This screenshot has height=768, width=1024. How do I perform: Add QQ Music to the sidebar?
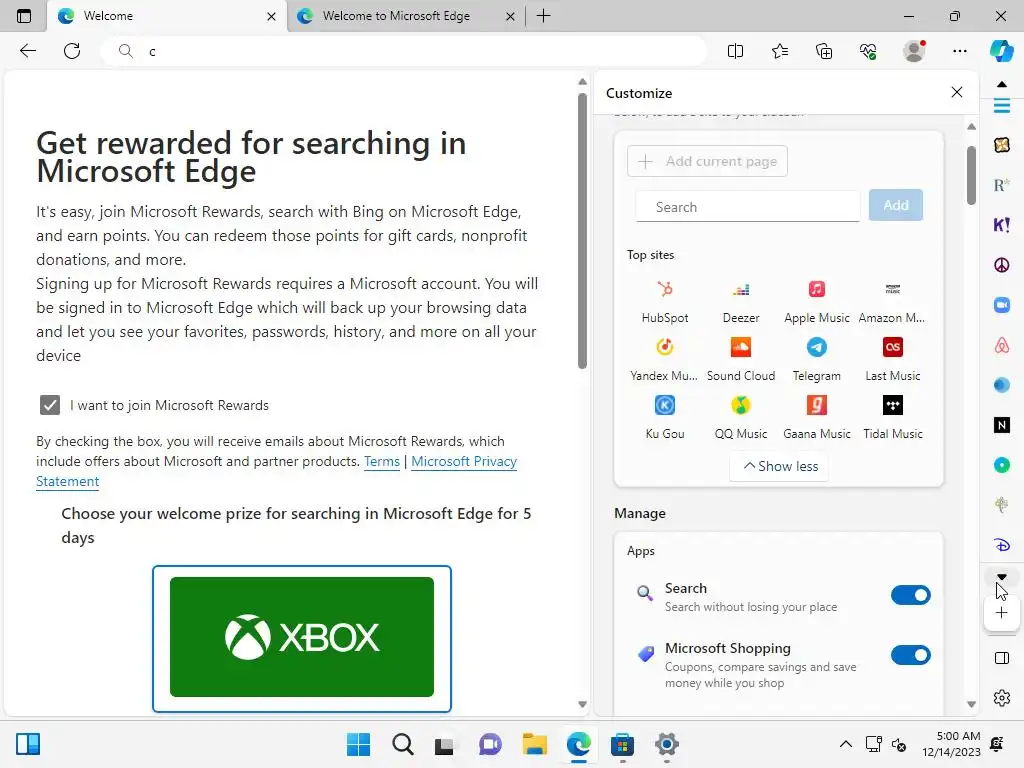(741, 418)
